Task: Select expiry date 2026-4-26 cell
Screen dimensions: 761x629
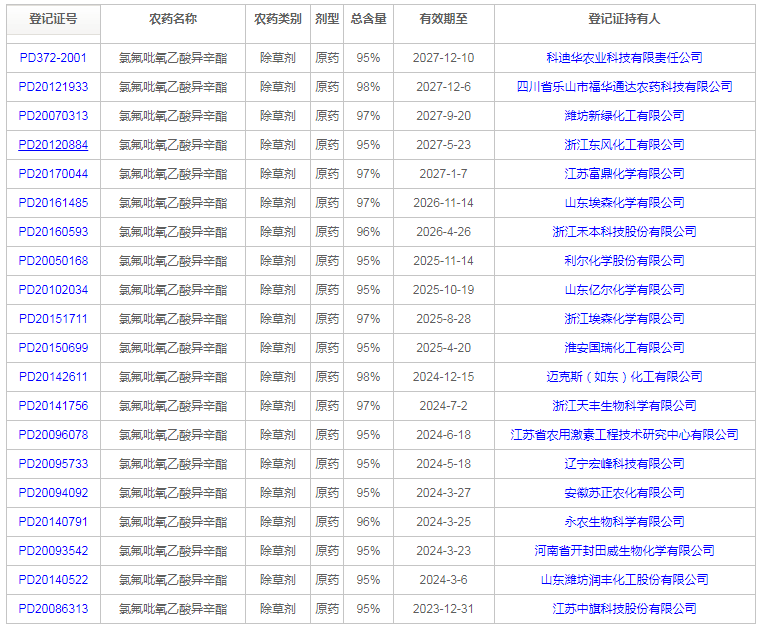Action: click(444, 232)
